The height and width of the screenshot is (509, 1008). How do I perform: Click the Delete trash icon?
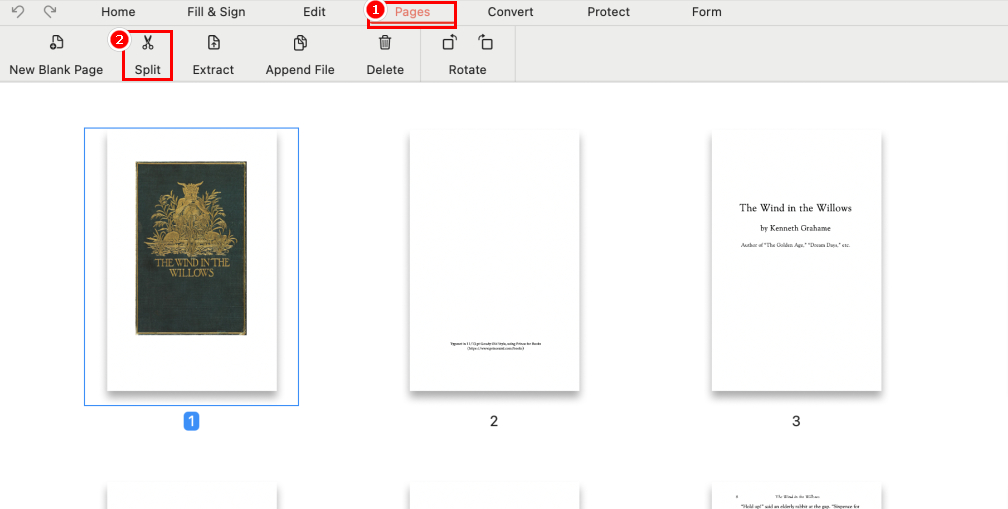coord(385,42)
